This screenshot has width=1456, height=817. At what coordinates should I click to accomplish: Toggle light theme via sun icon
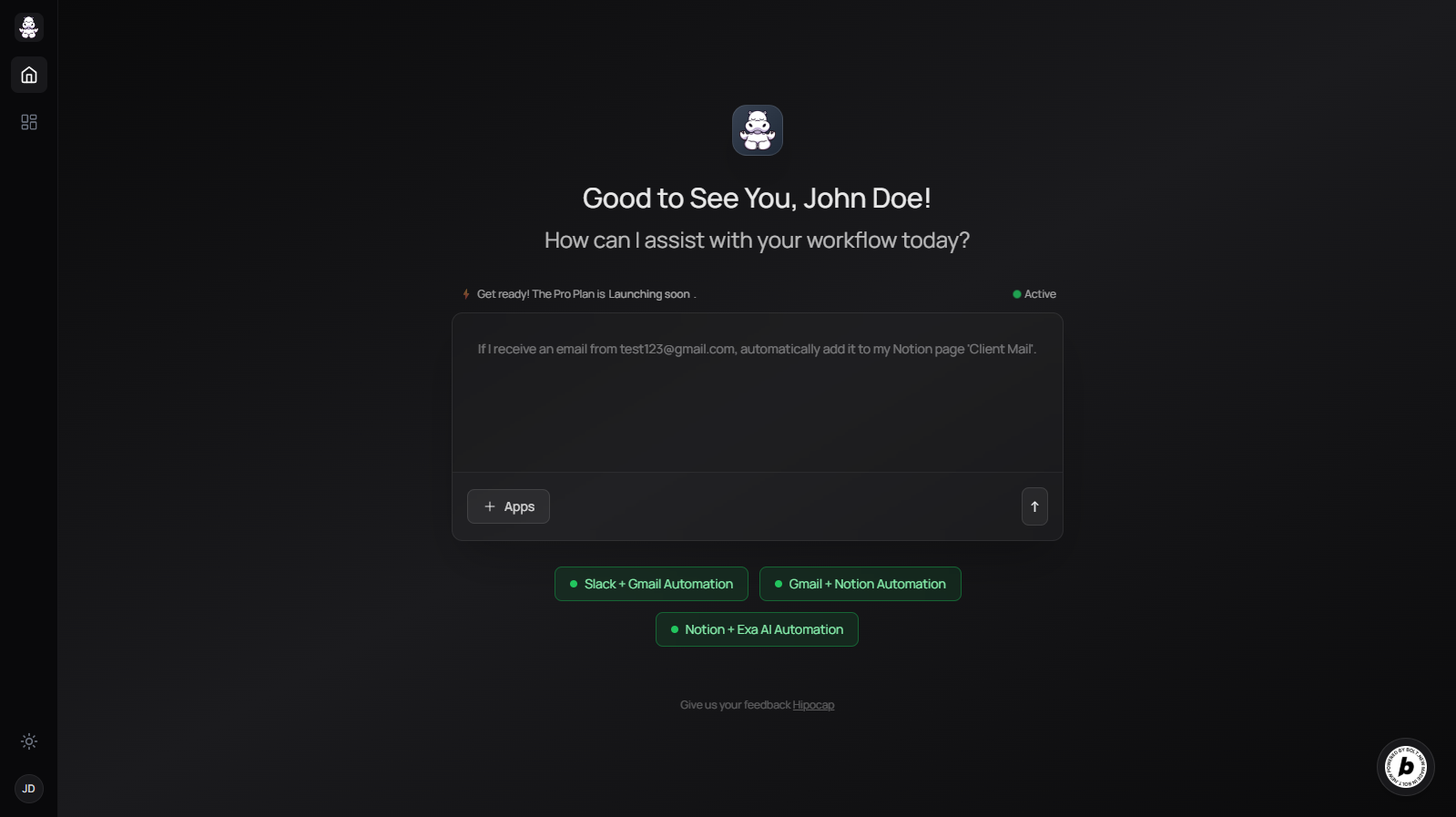[x=29, y=741]
